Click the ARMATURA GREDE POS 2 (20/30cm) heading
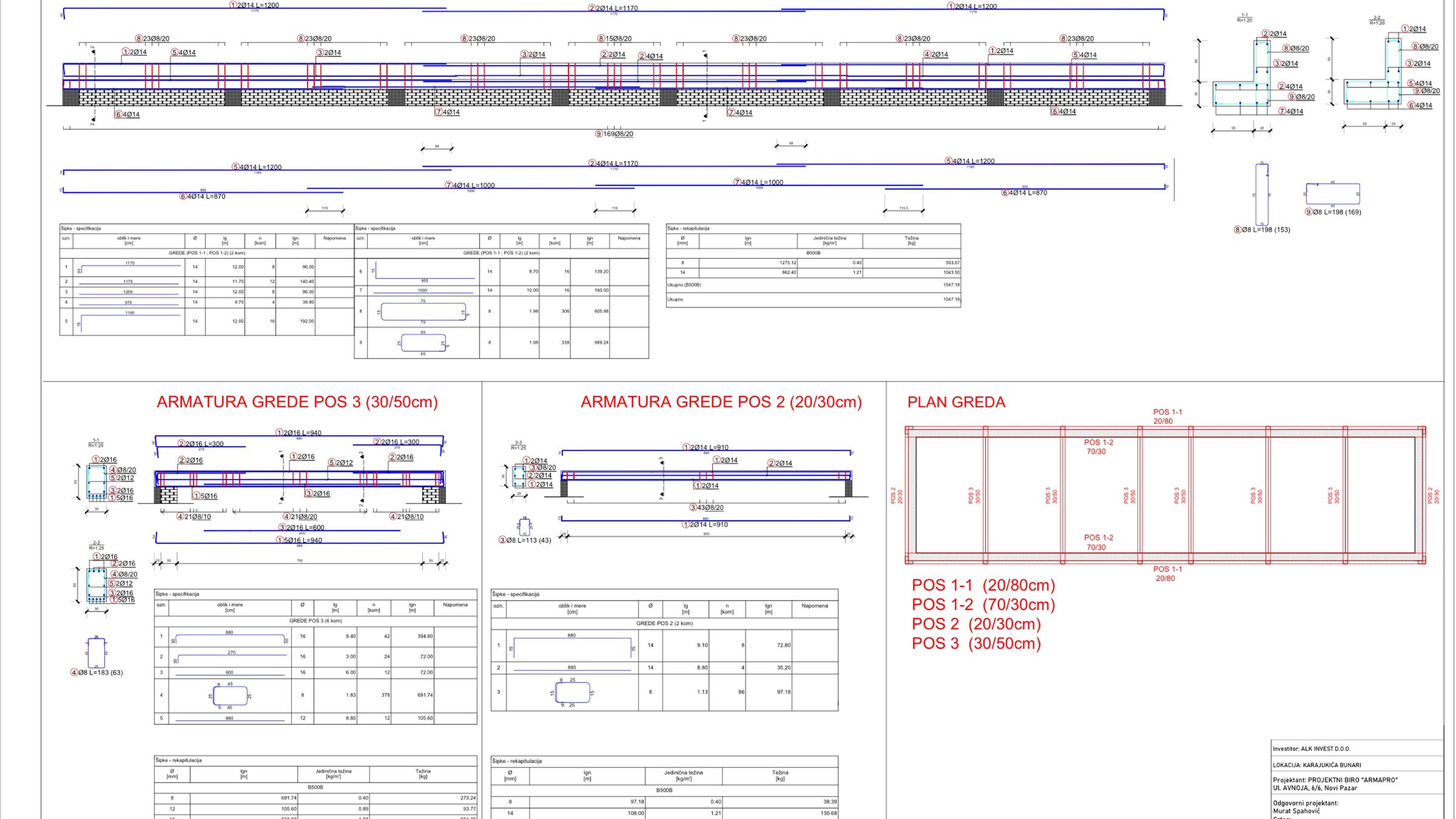This screenshot has height=819, width=1456. click(721, 402)
